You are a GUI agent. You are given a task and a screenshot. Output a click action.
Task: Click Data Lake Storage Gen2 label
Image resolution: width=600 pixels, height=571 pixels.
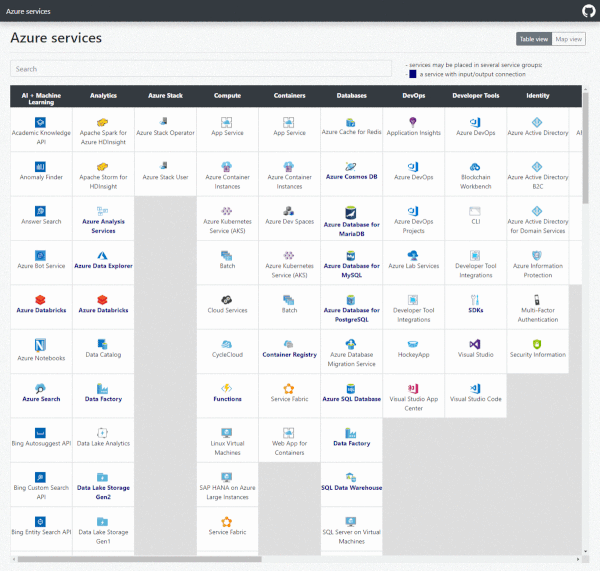103,492
